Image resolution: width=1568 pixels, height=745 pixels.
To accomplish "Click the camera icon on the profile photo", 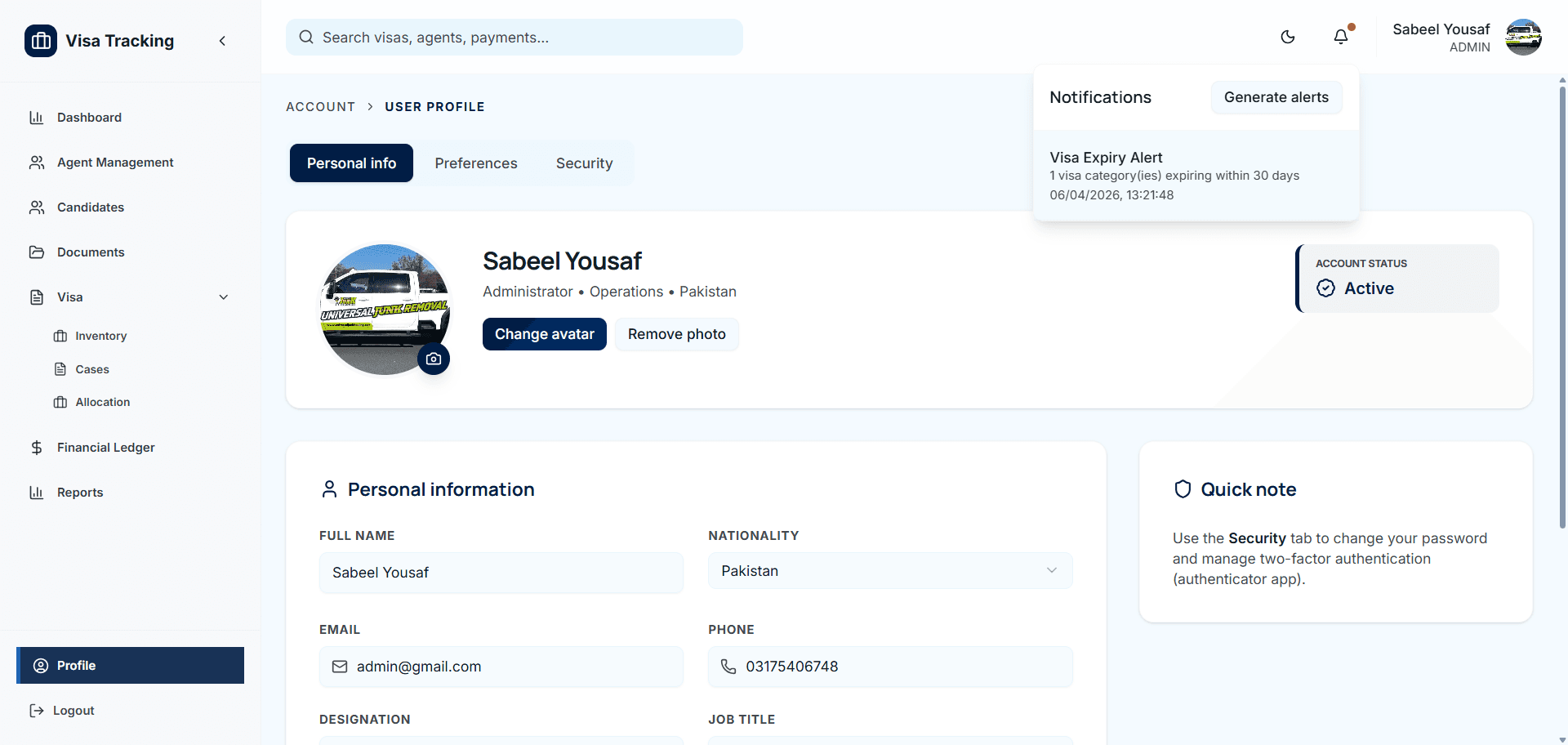I will (434, 359).
